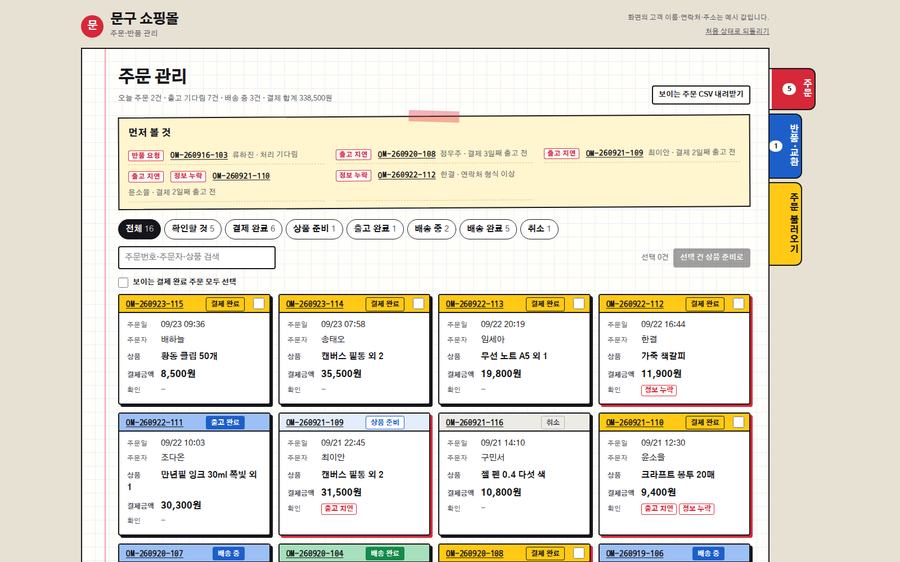Click 처음 상태로 되돌리기 link
Screen dimensions: 900x562
(737, 31)
